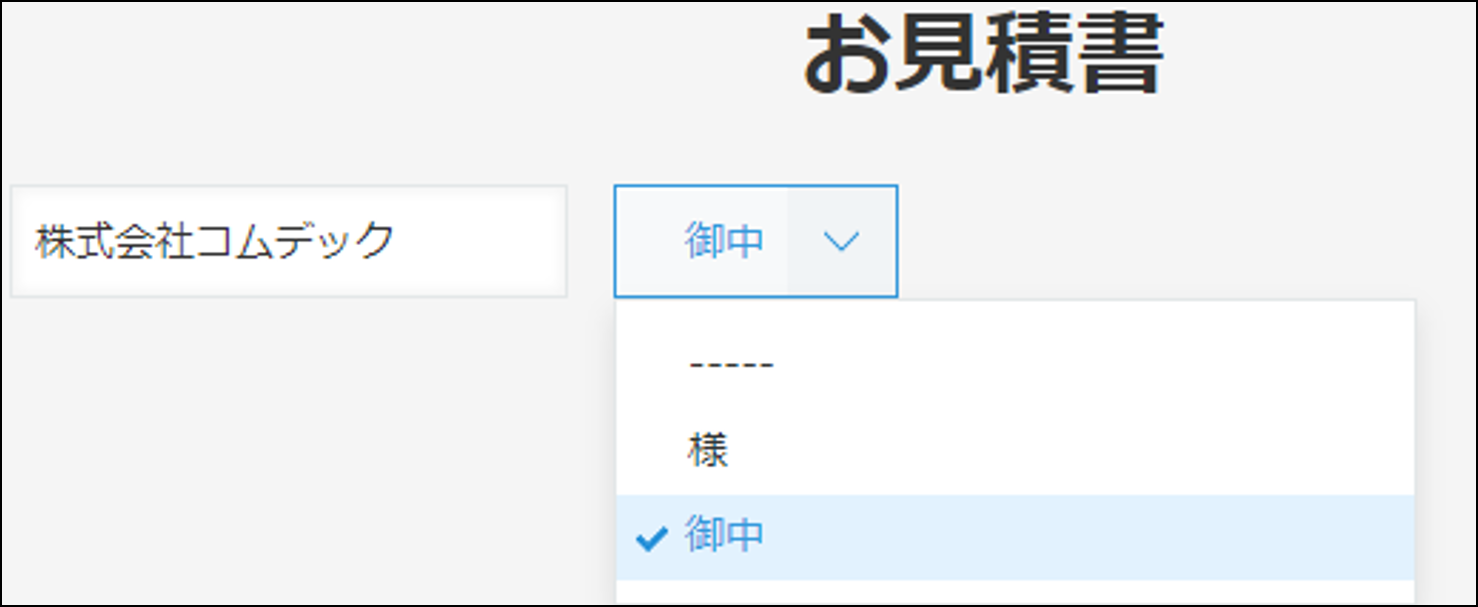Toggle the selected checkmark on the 御中 row
The image size is (1478, 607).
click(x=652, y=540)
